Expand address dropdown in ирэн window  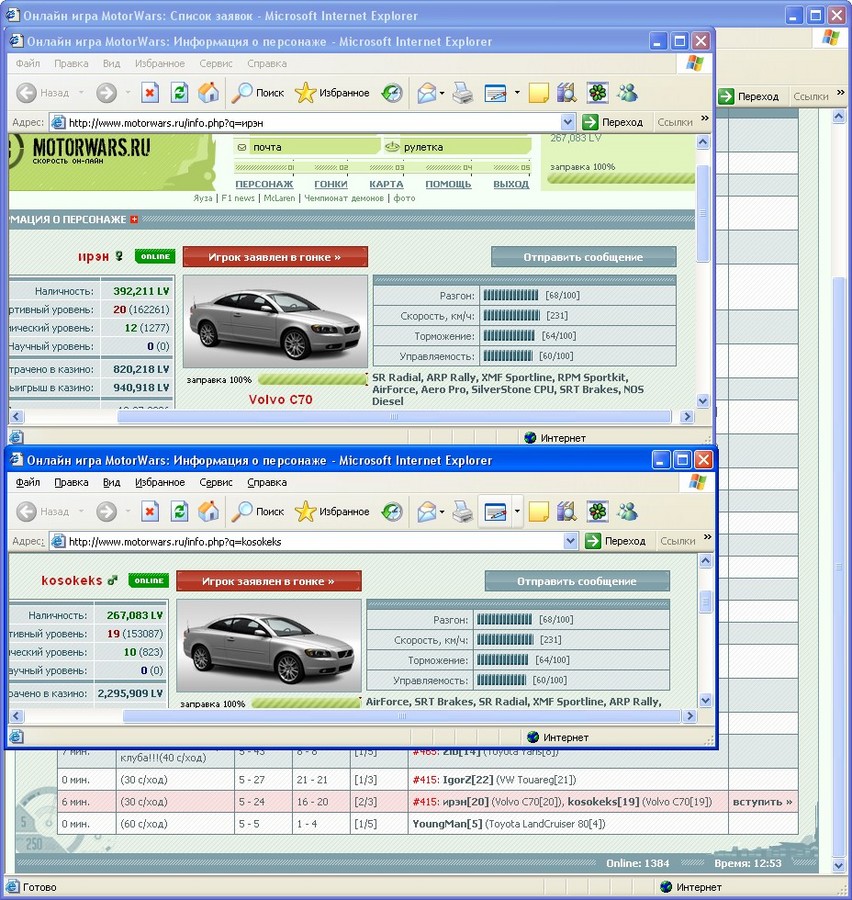tap(567, 122)
